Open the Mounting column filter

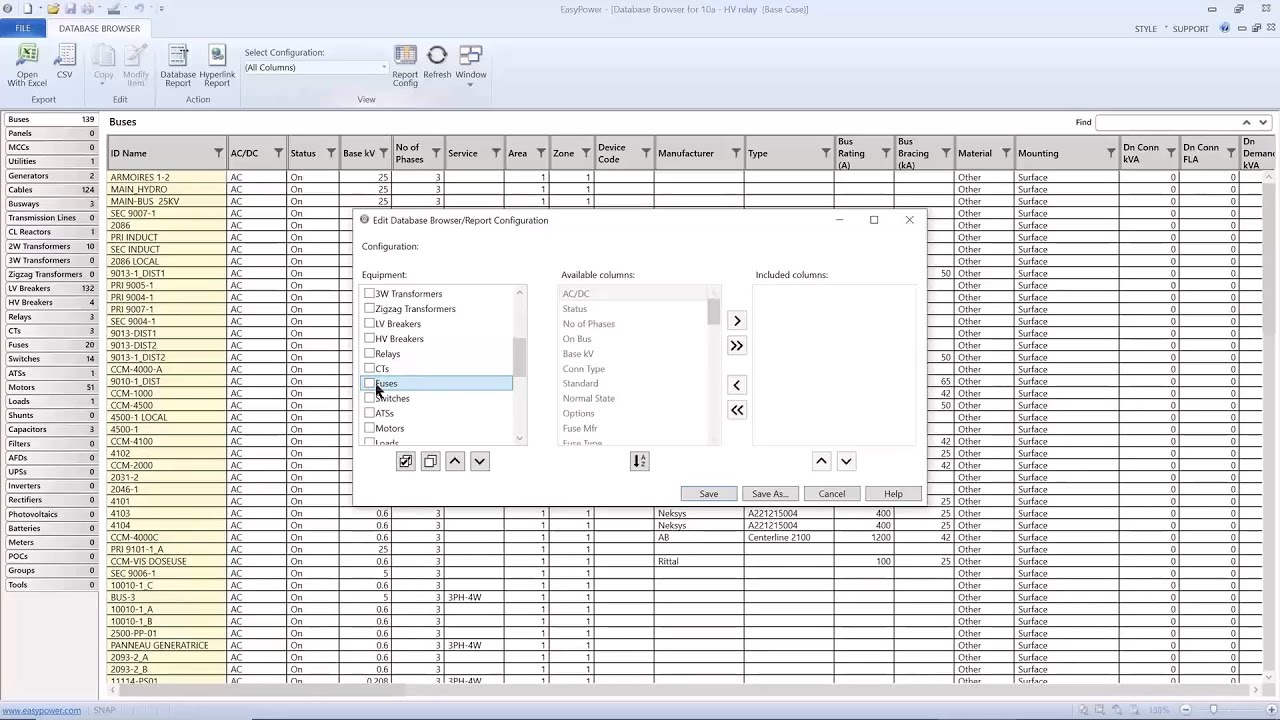[x=1111, y=153]
